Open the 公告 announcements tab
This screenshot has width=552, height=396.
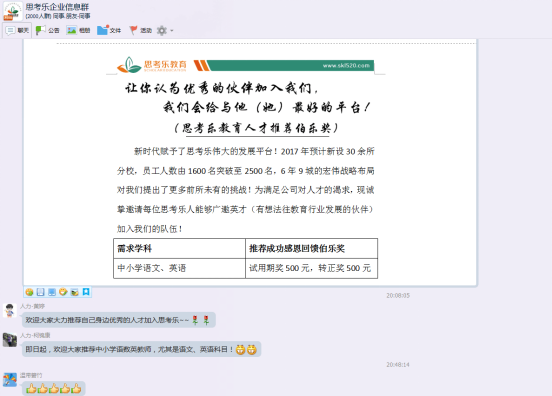48,31
